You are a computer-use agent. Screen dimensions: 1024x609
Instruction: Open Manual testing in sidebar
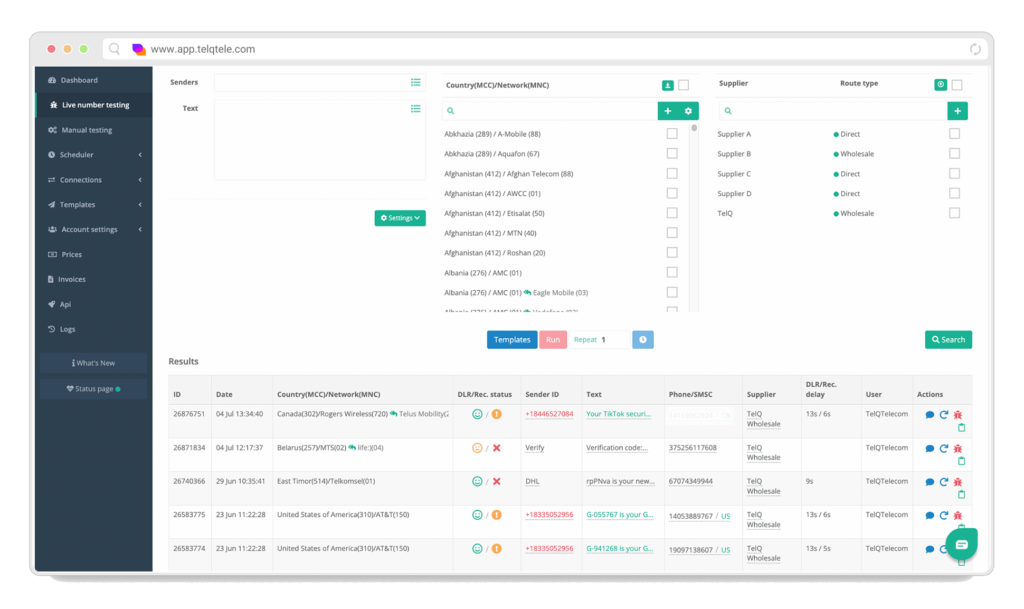(86, 130)
